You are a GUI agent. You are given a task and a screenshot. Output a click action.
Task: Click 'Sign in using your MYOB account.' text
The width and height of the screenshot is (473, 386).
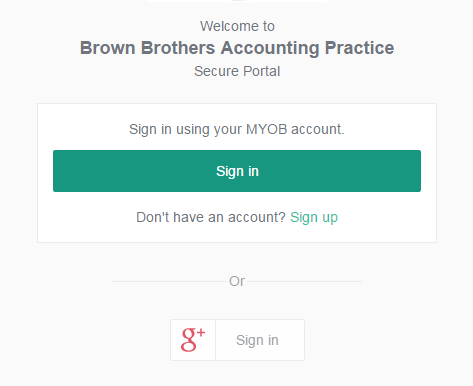tap(237, 129)
